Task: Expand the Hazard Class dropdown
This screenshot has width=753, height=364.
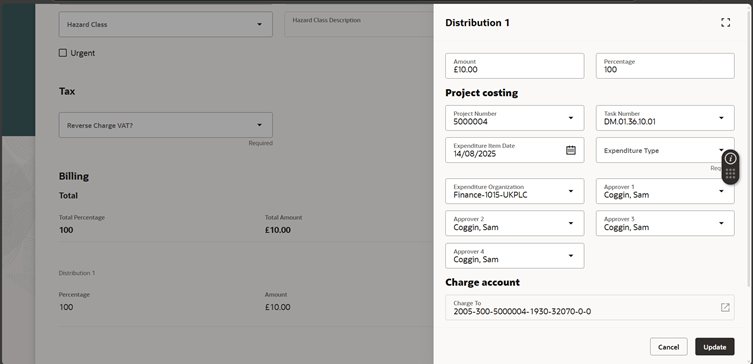Action: click(x=259, y=24)
